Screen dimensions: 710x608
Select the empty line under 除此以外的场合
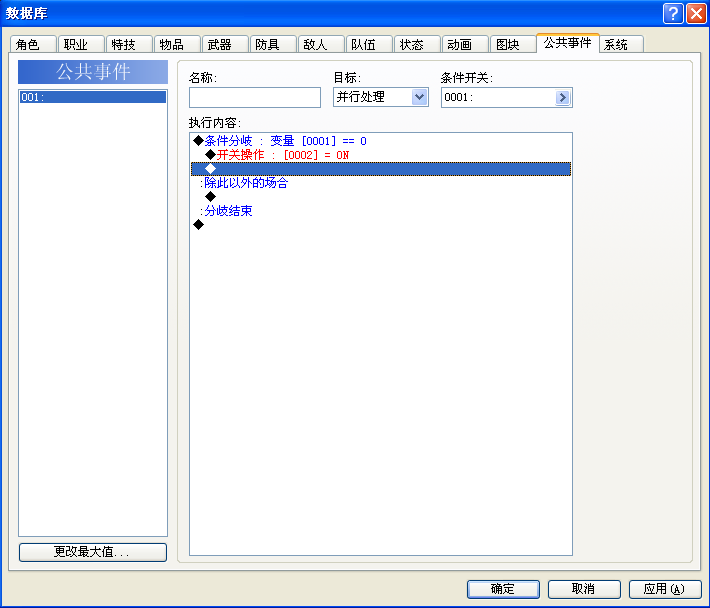point(381,196)
